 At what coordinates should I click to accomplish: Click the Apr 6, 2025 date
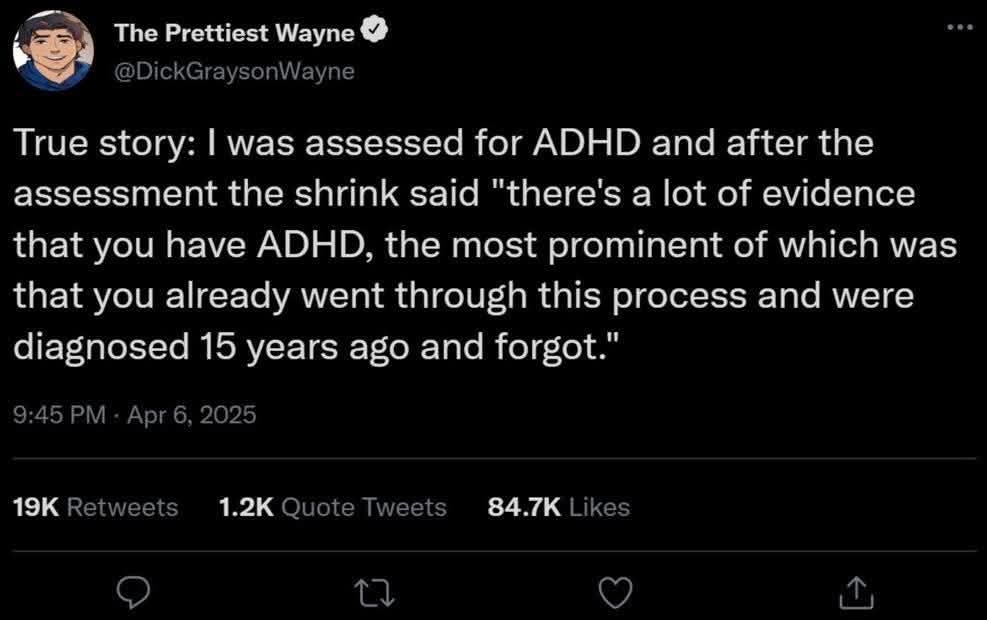[193, 414]
